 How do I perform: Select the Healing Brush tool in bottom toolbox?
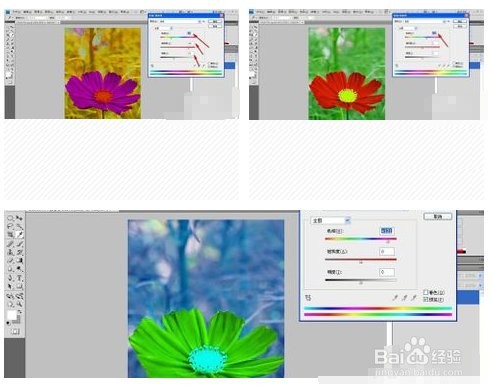10,244
